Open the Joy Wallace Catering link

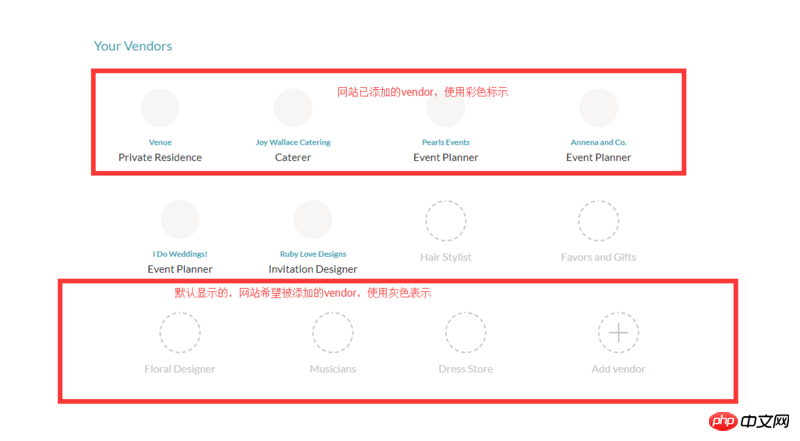[293, 142]
